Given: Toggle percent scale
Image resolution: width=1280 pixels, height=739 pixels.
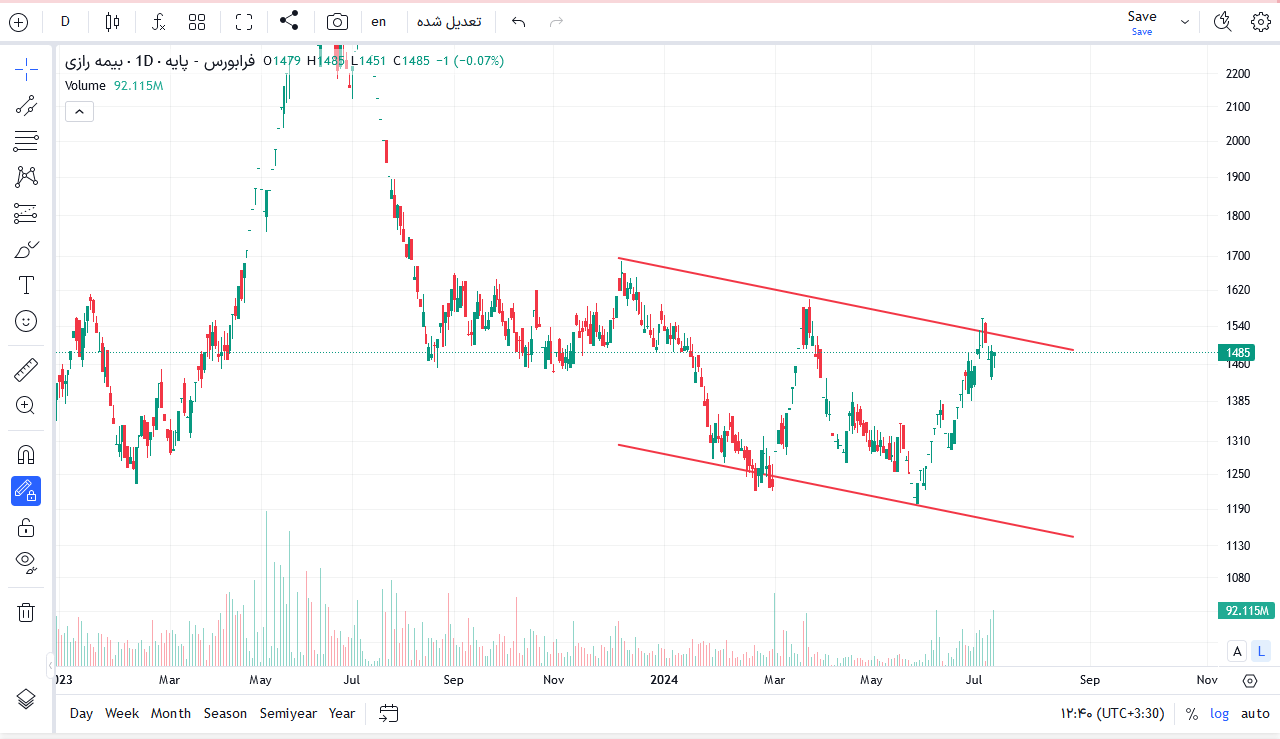Looking at the screenshot, I should (1192, 714).
